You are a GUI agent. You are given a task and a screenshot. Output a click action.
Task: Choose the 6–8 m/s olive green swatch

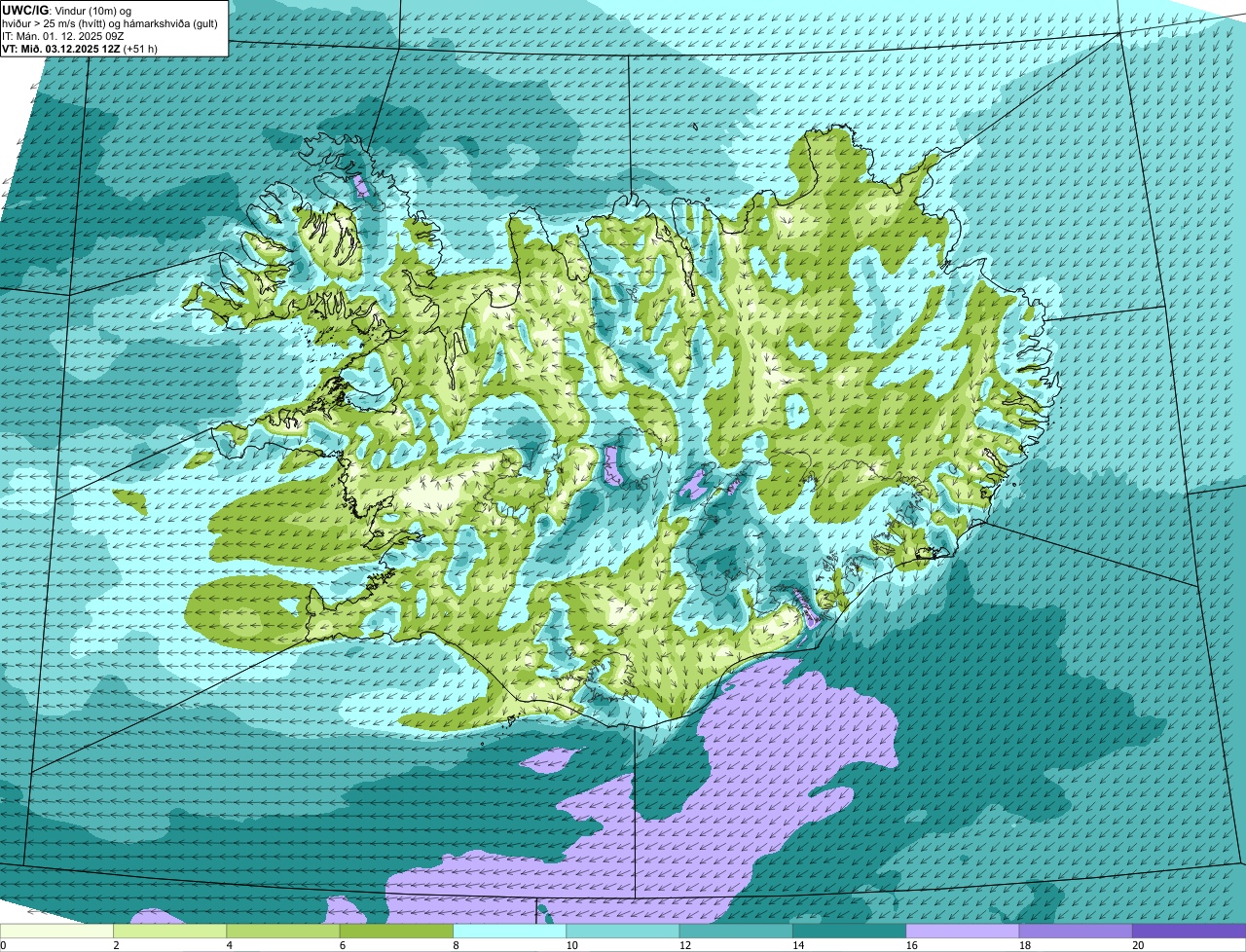pyautogui.click(x=397, y=932)
